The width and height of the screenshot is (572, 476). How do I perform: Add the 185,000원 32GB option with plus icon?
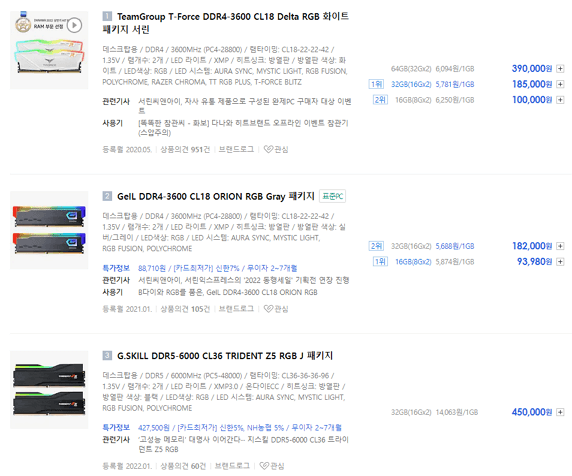point(560,84)
